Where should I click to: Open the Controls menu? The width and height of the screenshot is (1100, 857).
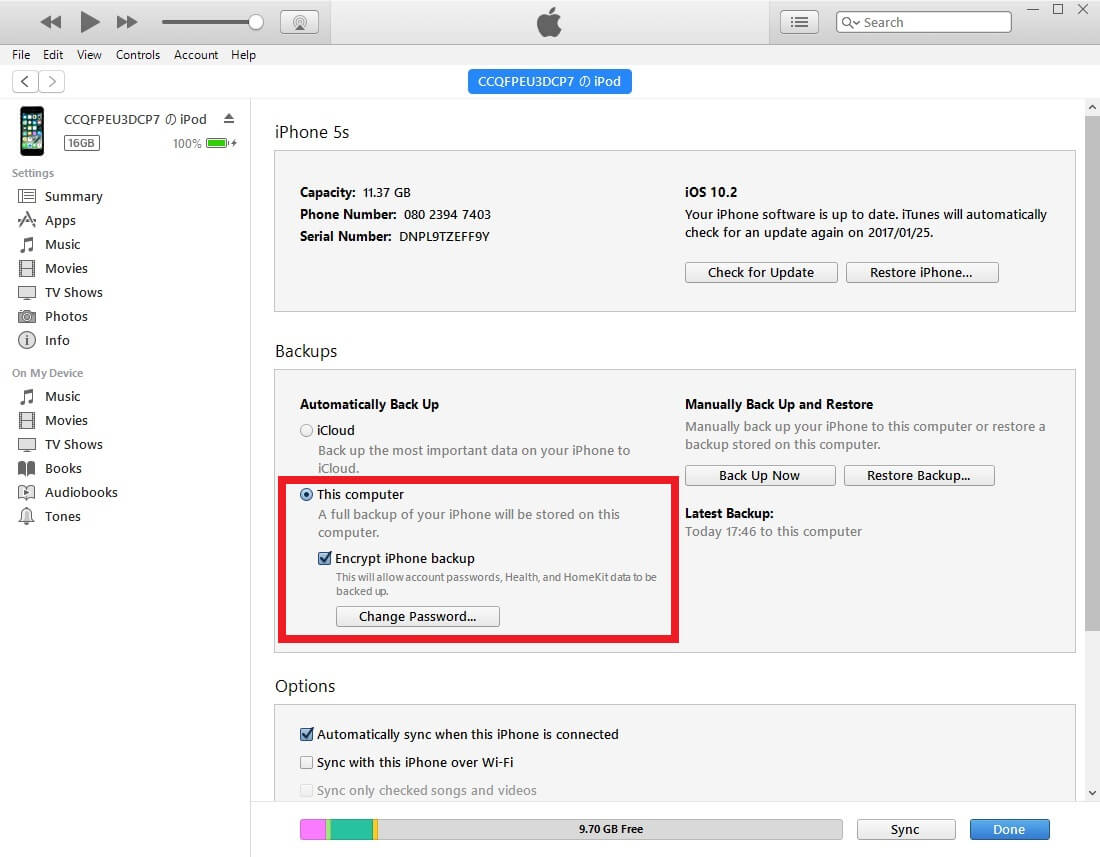[x=138, y=55]
